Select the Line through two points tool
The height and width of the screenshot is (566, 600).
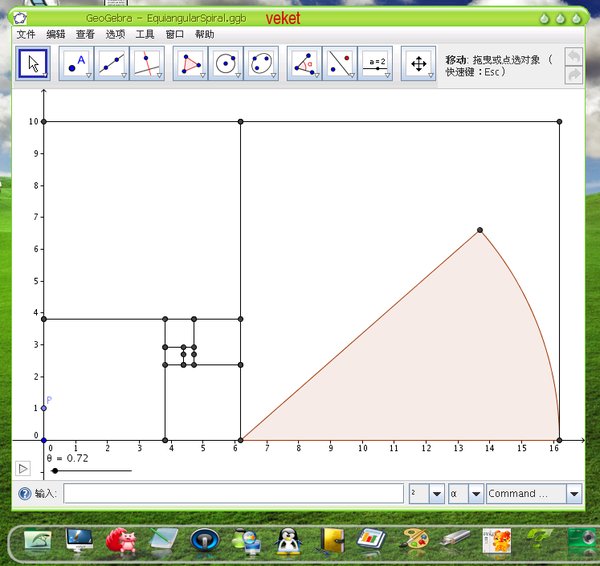click(112, 63)
